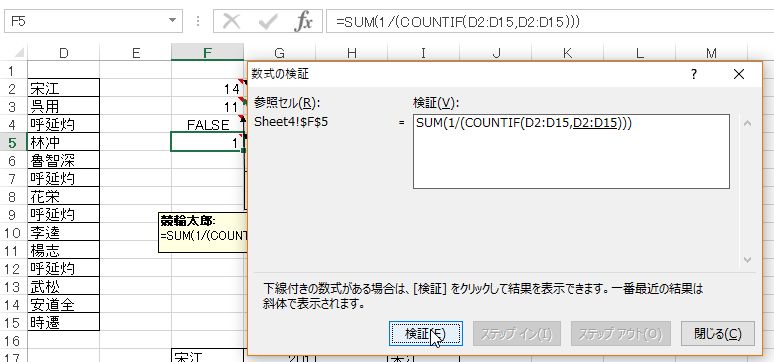The width and height of the screenshot is (774, 362).
Task: Select column F header
Action: pyautogui.click(x=207, y=53)
